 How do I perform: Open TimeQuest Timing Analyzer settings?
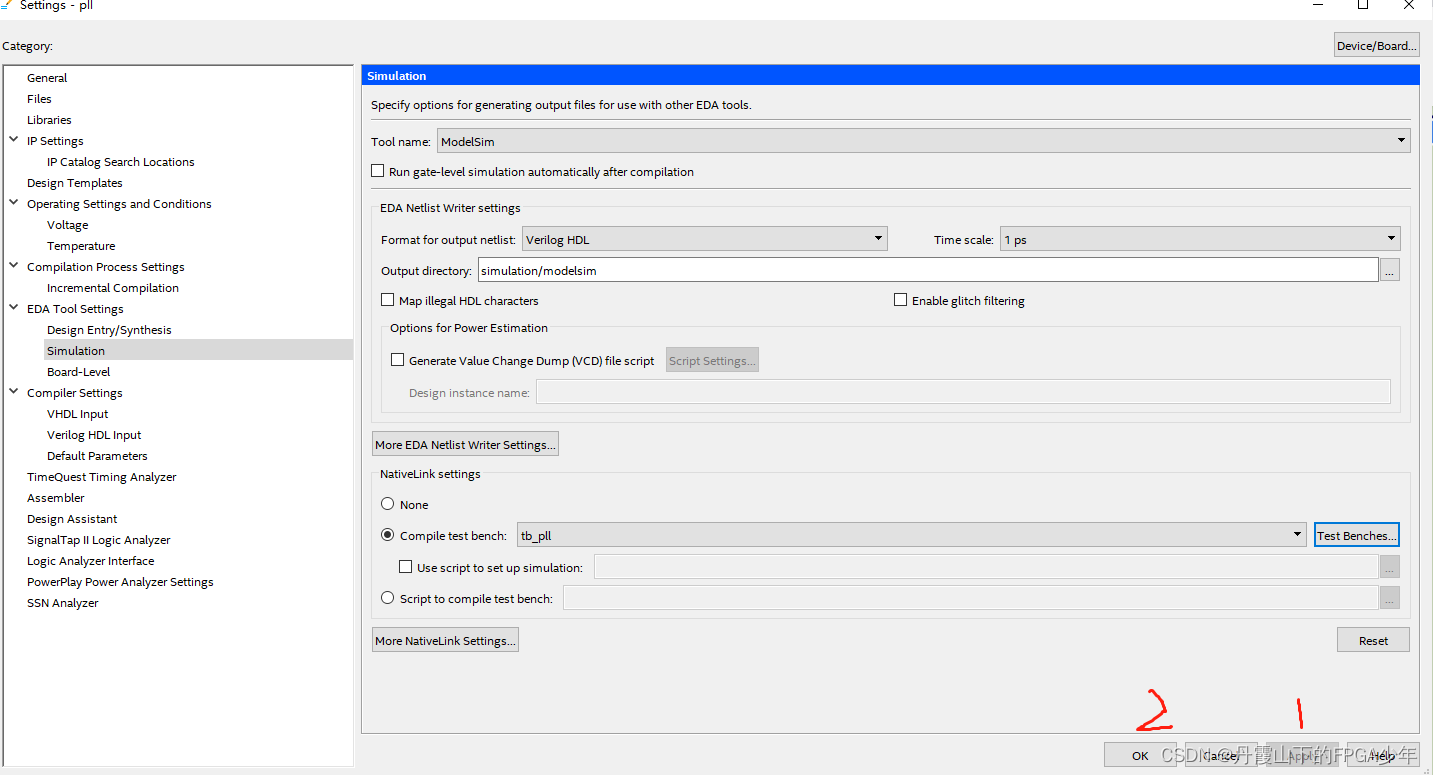pyautogui.click(x=101, y=477)
